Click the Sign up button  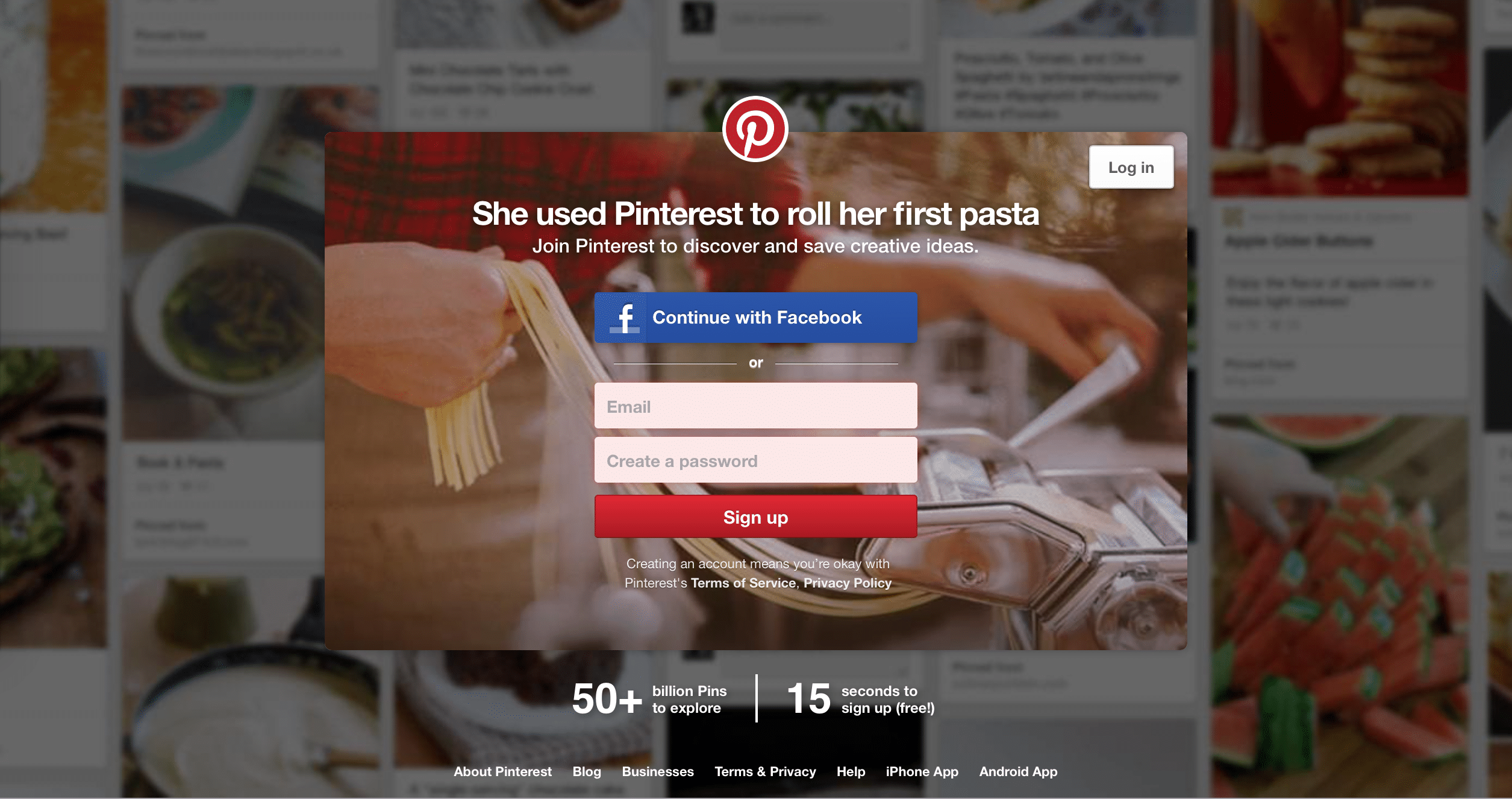(756, 517)
